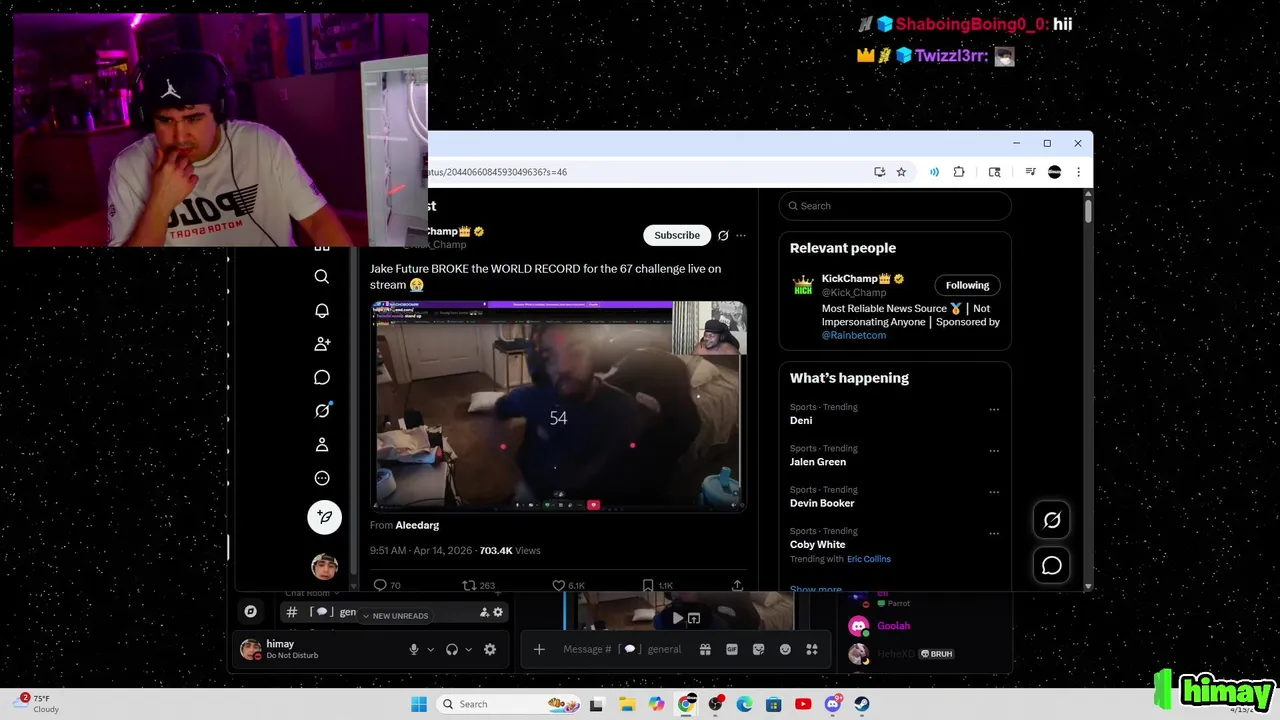The height and width of the screenshot is (720, 1280).
Task: Click the Discord plus attachment button
Action: click(539, 649)
